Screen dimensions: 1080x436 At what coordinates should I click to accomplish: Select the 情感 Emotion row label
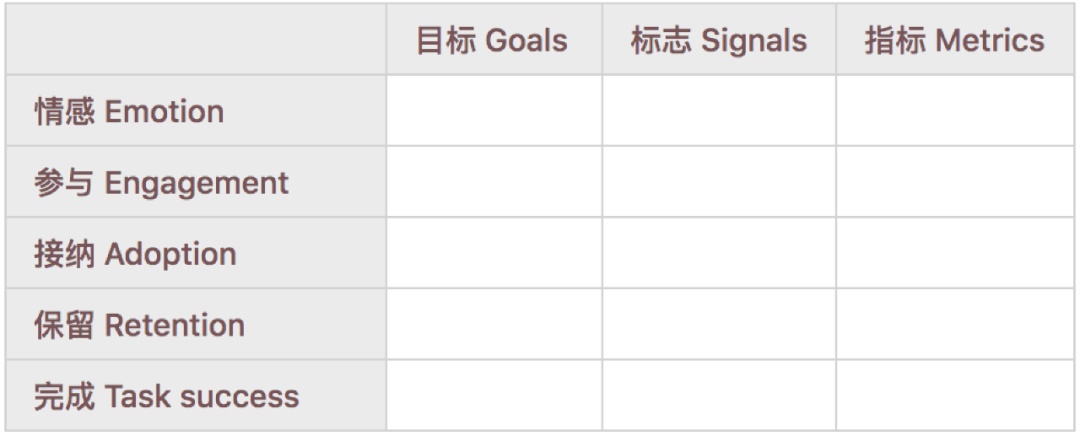(x=129, y=111)
